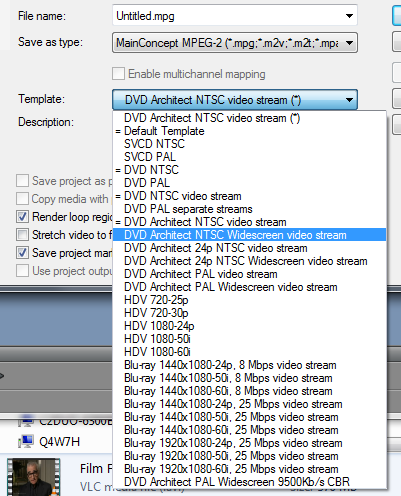Open the Save as type dropdown
Viewport: 401px width, 496px height.
tap(235, 43)
